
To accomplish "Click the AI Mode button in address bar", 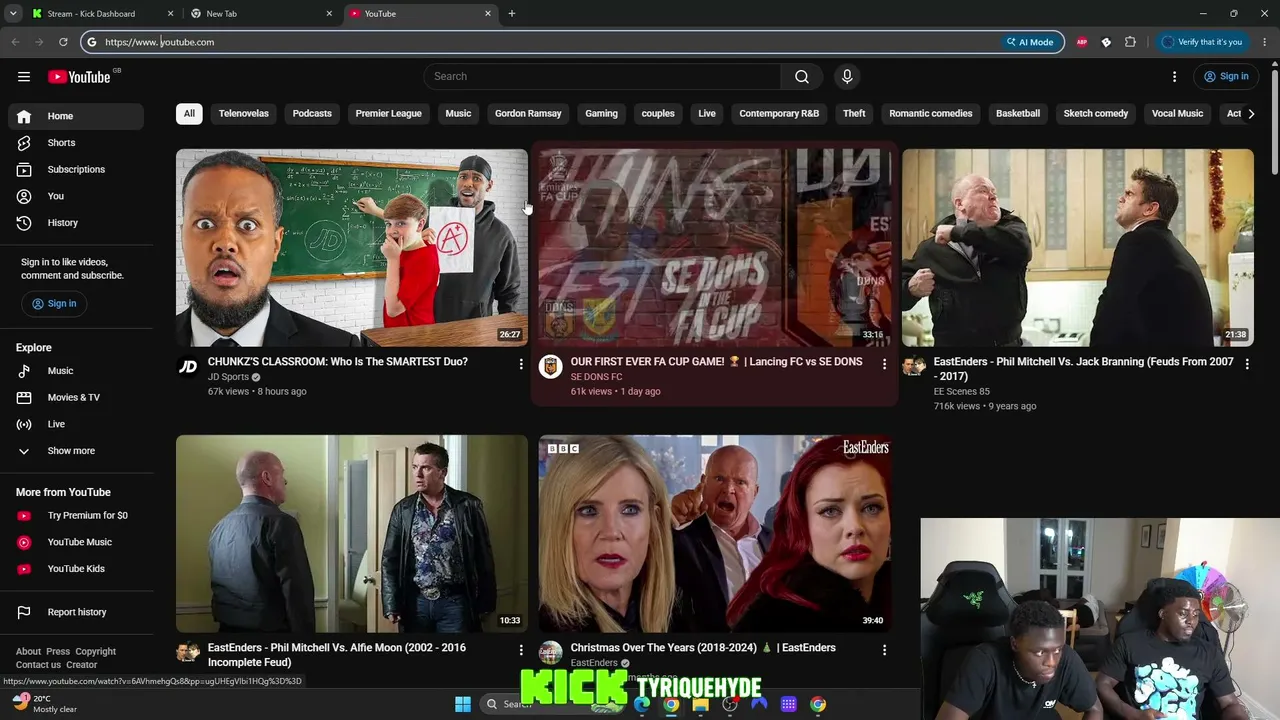I will [x=1030, y=42].
